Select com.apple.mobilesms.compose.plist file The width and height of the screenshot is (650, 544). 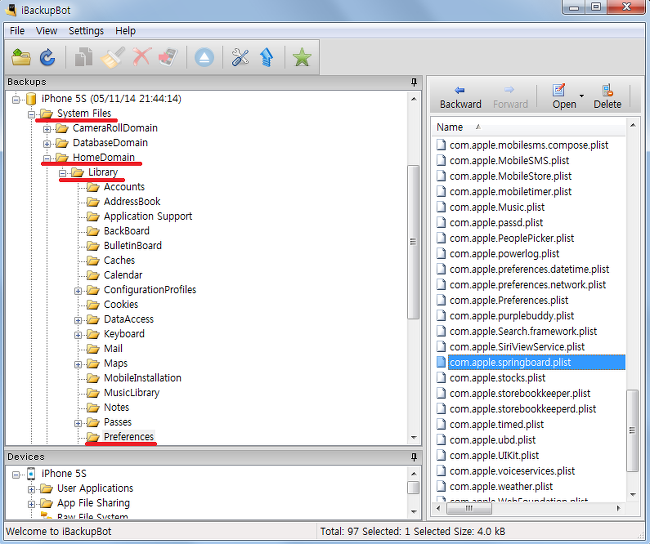(x=529, y=145)
